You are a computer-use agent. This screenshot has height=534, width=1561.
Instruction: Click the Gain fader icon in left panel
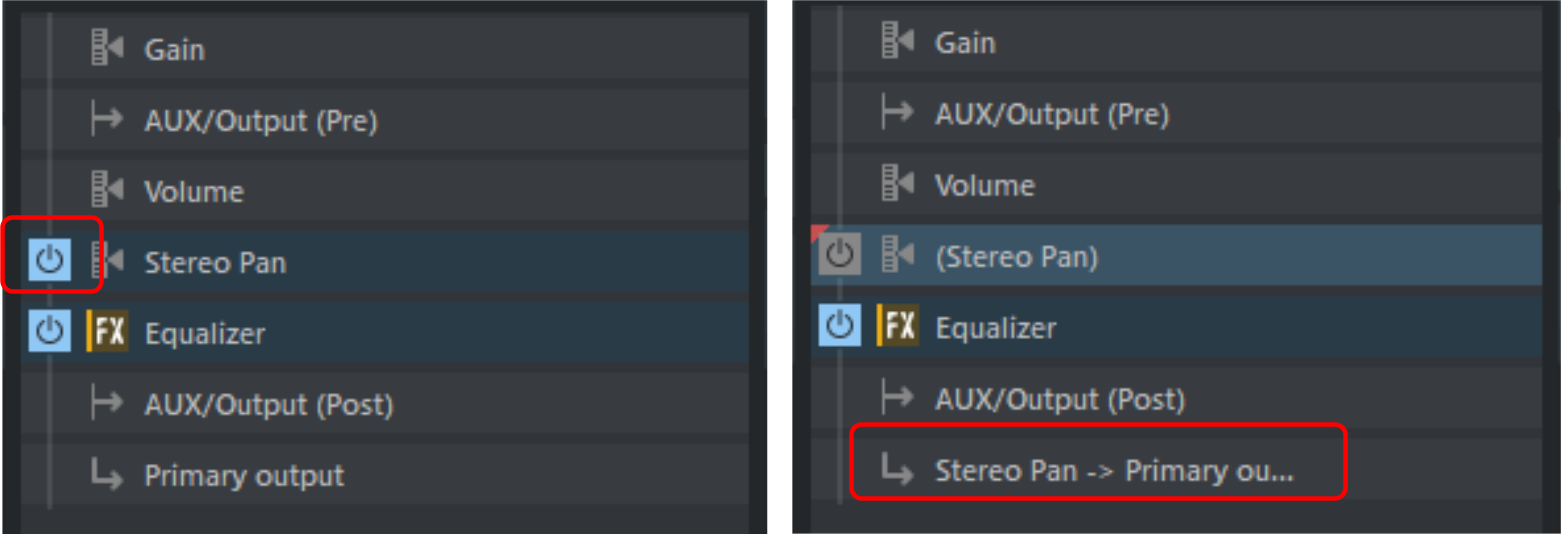coord(107,49)
